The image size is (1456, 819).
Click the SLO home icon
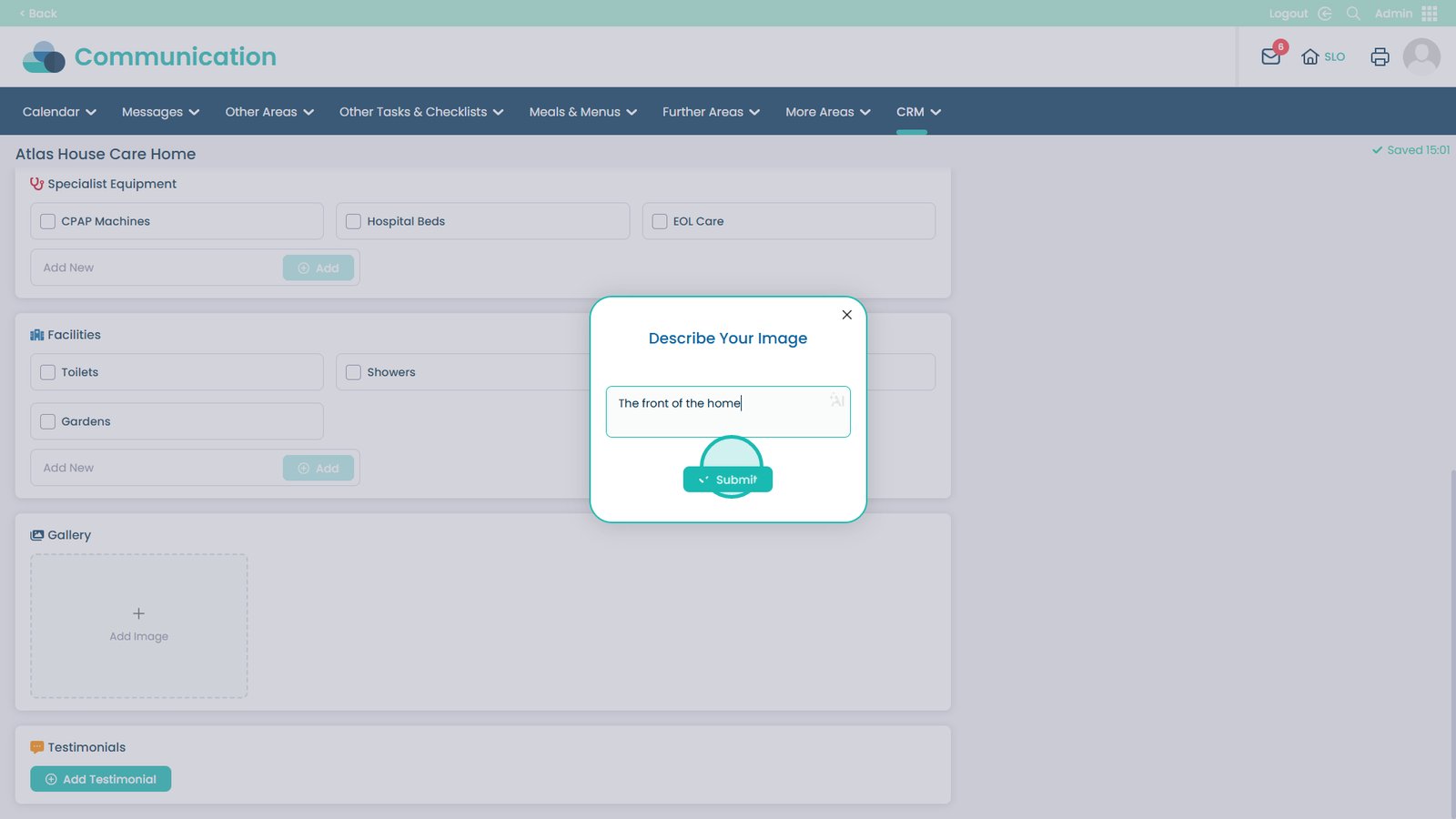point(1310,56)
